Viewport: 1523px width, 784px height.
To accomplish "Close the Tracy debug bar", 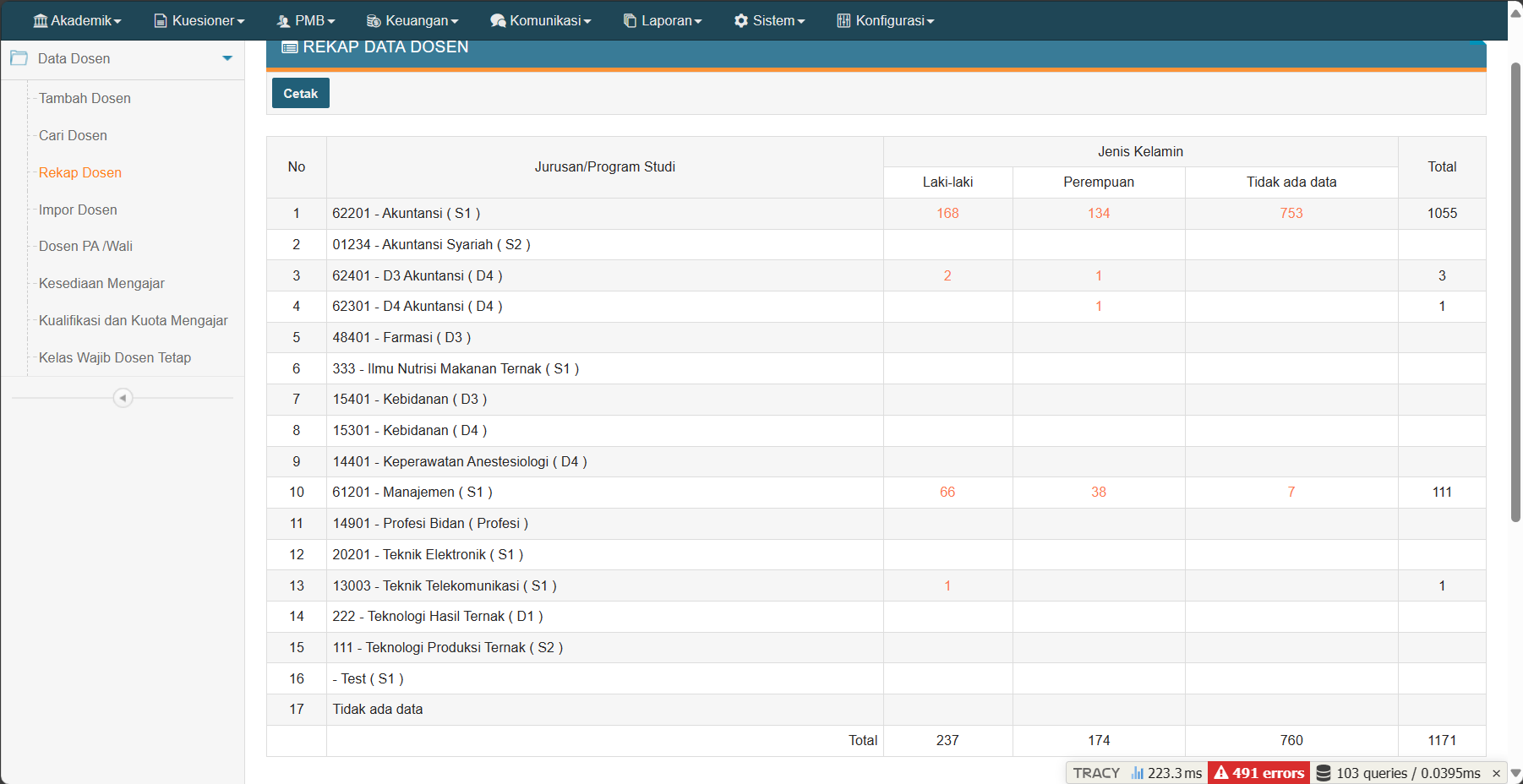I will [1496, 773].
